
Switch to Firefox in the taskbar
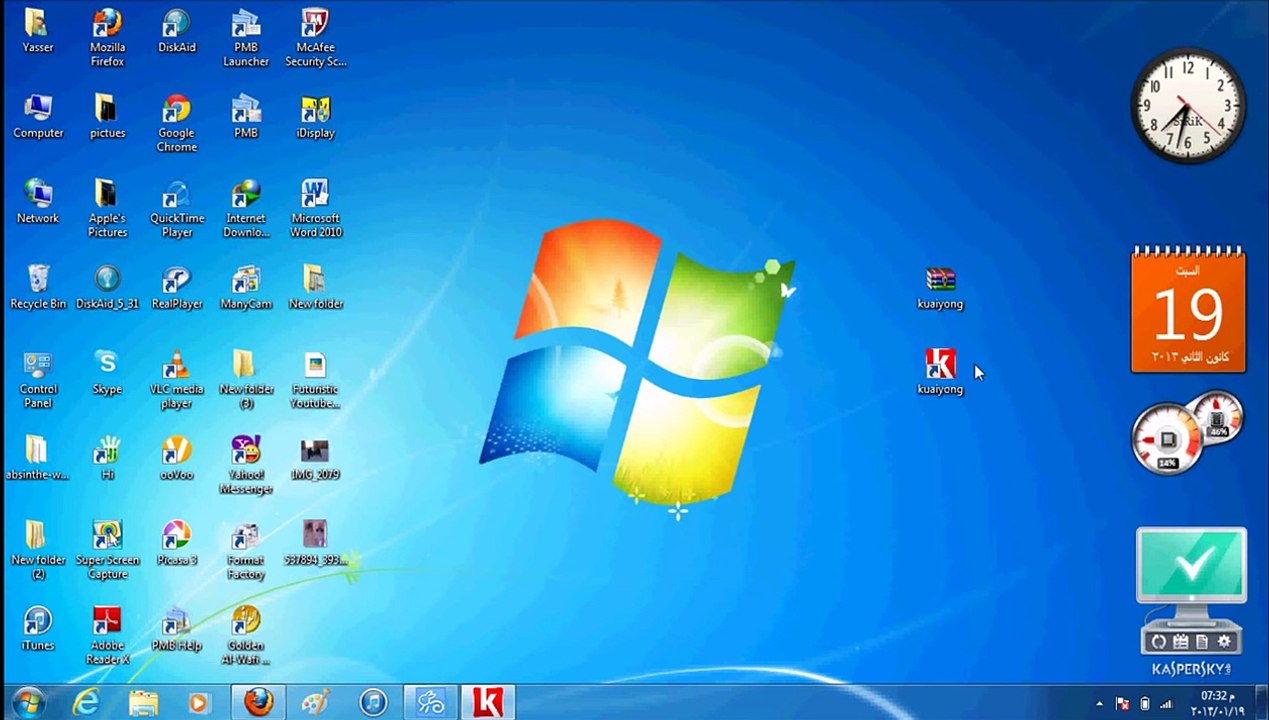click(258, 702)
